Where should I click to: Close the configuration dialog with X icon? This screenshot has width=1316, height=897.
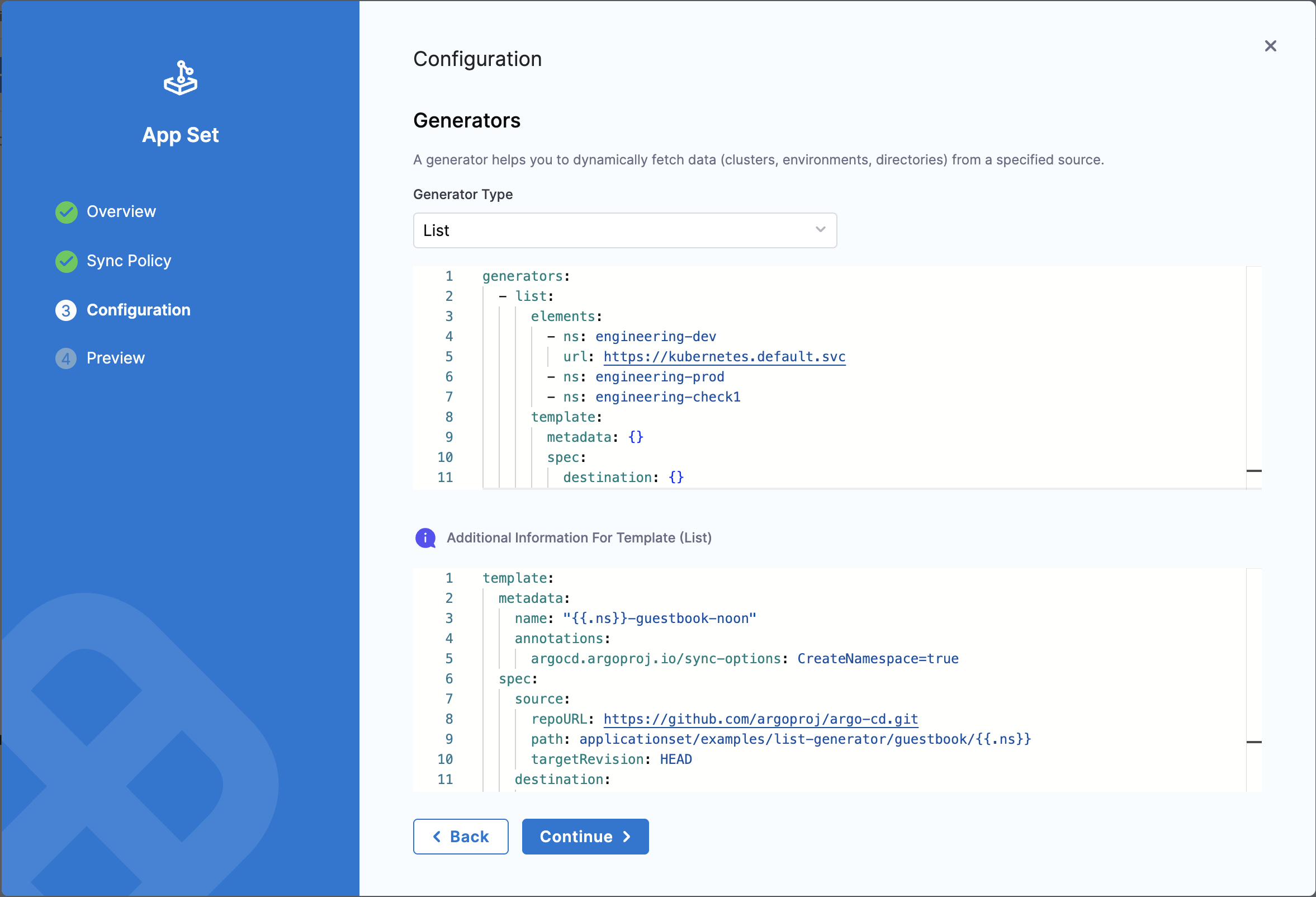1270,46
